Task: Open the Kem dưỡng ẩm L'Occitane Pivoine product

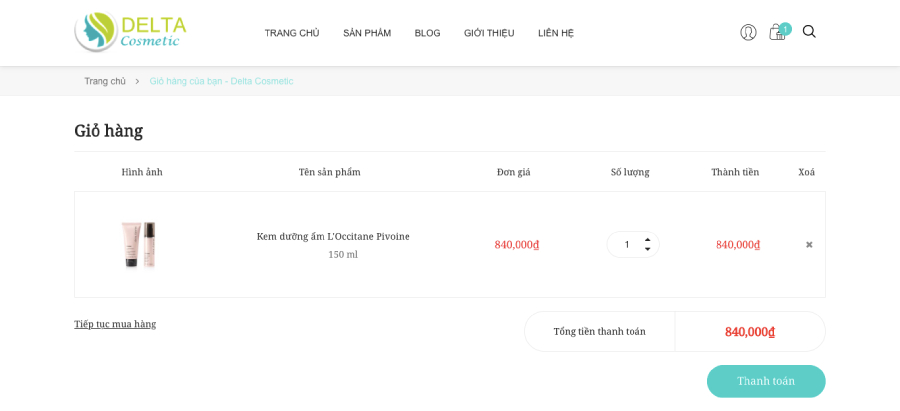Action: (x=333, y=236)
